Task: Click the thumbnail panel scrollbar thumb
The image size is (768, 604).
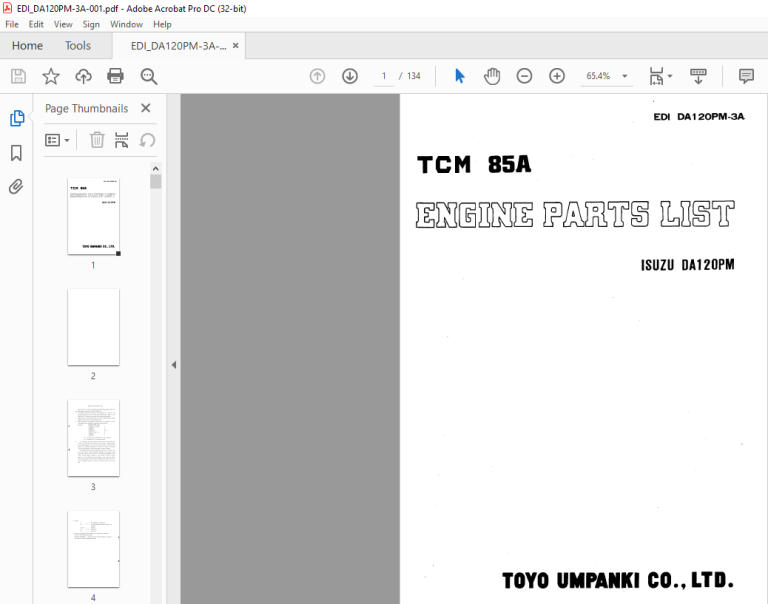Action: point(156,182)
